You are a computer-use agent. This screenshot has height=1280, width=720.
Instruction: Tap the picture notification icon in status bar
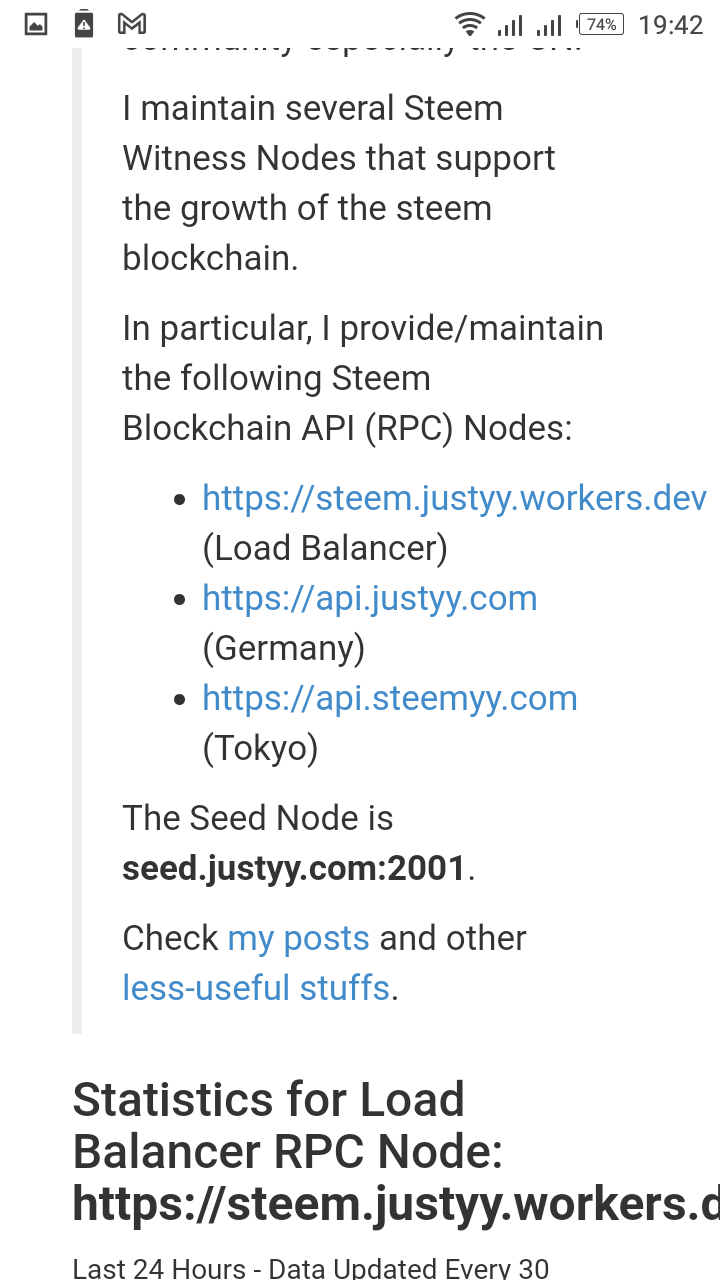pos(36,24)
